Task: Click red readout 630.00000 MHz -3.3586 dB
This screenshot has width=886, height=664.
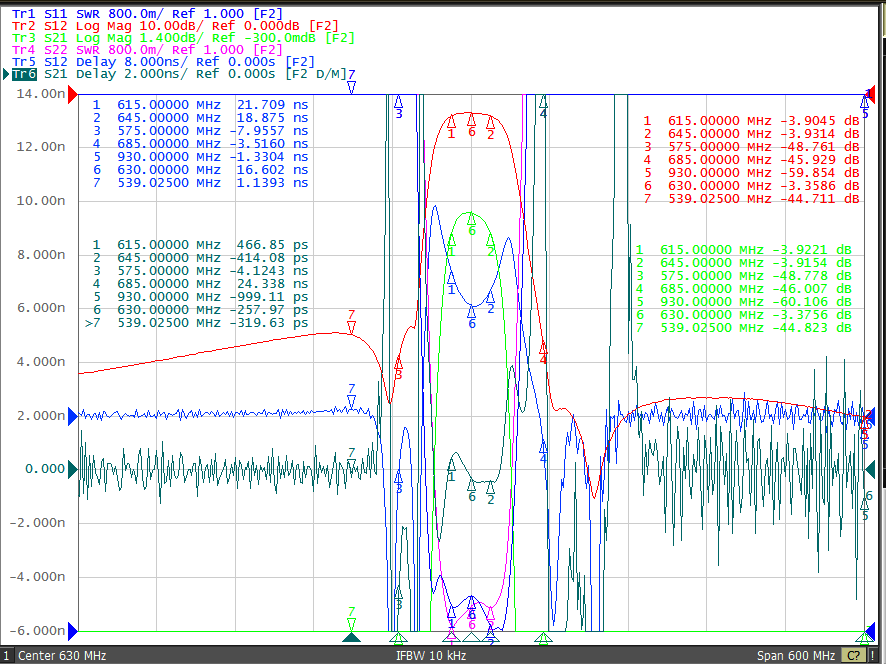Action: point(751,185)
